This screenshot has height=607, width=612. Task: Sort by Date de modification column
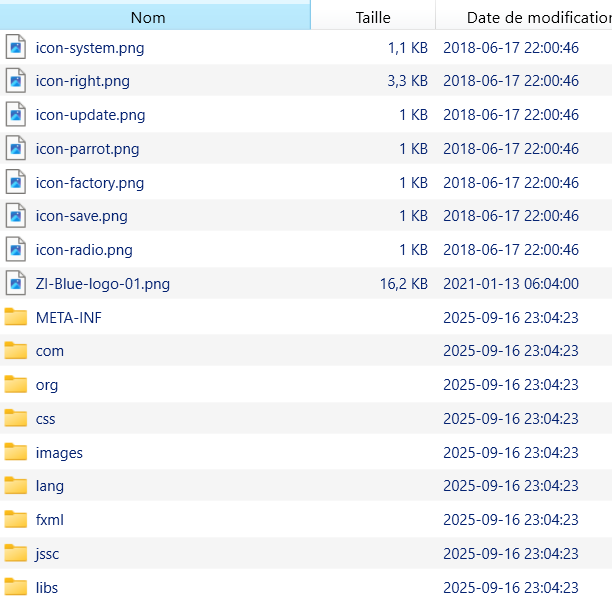(x=530, y=17)
